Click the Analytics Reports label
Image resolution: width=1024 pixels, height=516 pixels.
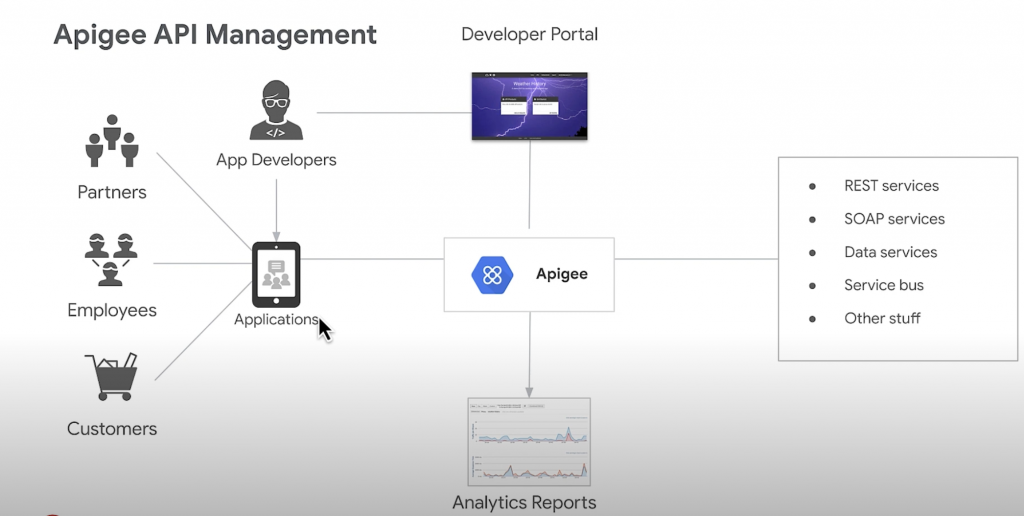click(x=524, y=502)
